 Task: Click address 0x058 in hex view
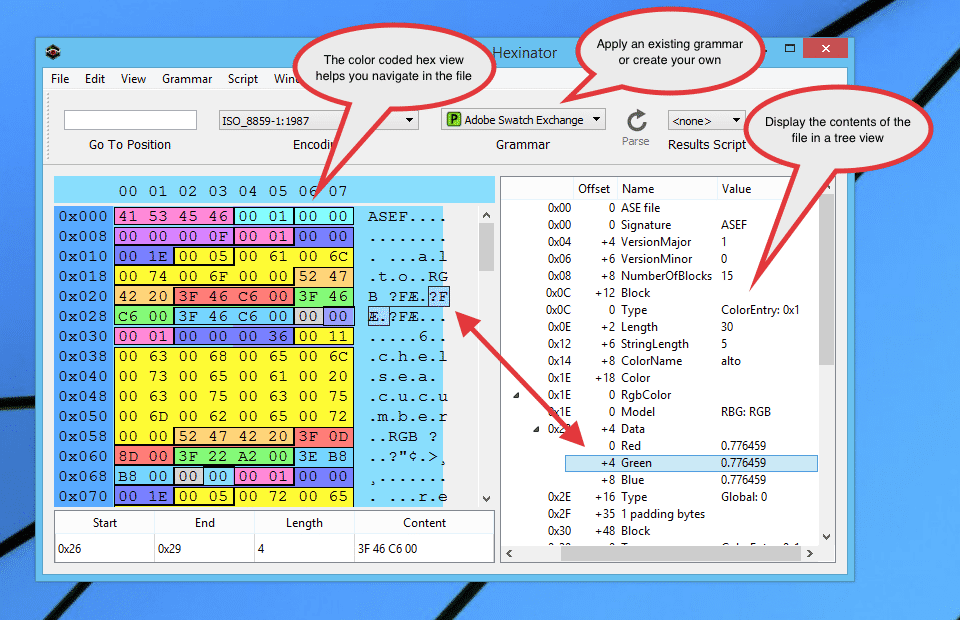pos(83,436)
